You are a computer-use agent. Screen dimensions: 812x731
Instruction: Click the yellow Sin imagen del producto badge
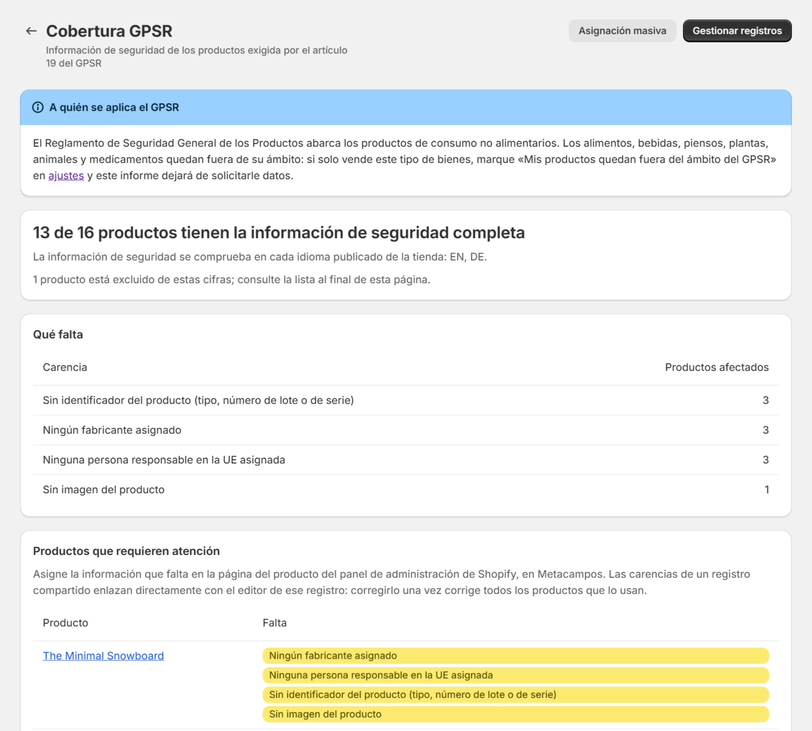tap(515, 714)
